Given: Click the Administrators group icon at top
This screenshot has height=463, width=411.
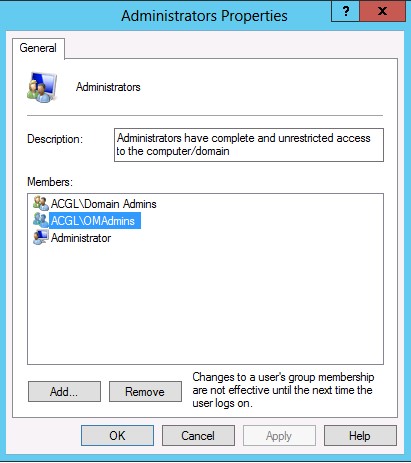Looking at the screenshot, I should coord(42,87).
